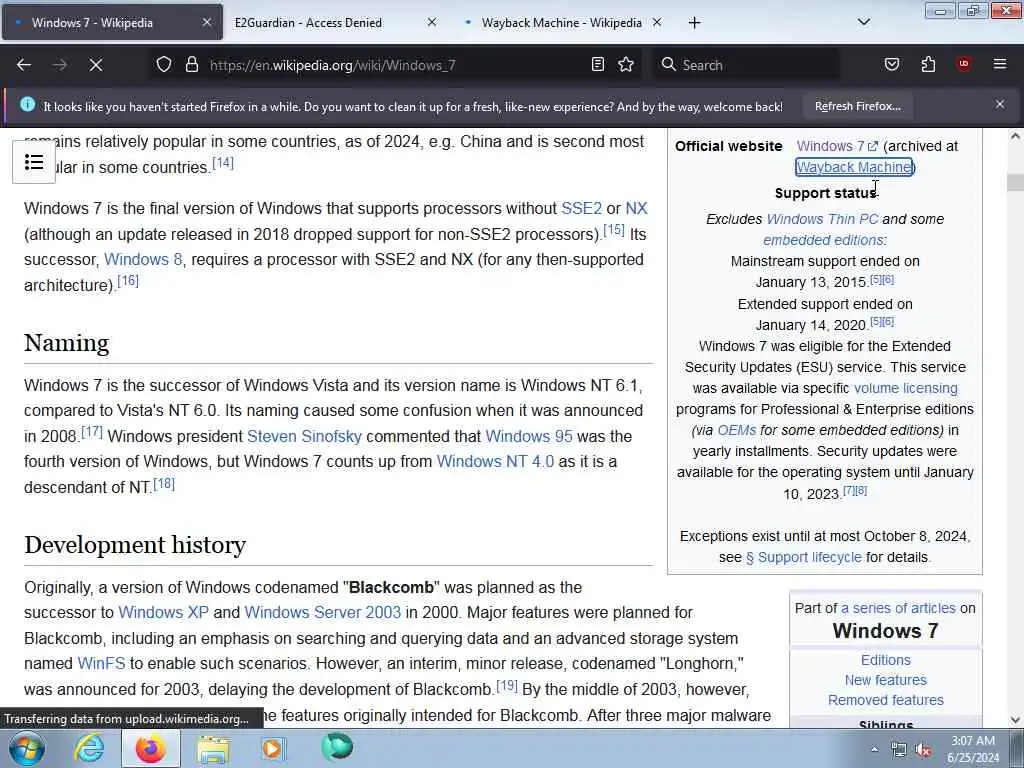The height and width of the screenshot is (768, 1024).
Task: Toggle reader view icon
Action: pos(598,65)
